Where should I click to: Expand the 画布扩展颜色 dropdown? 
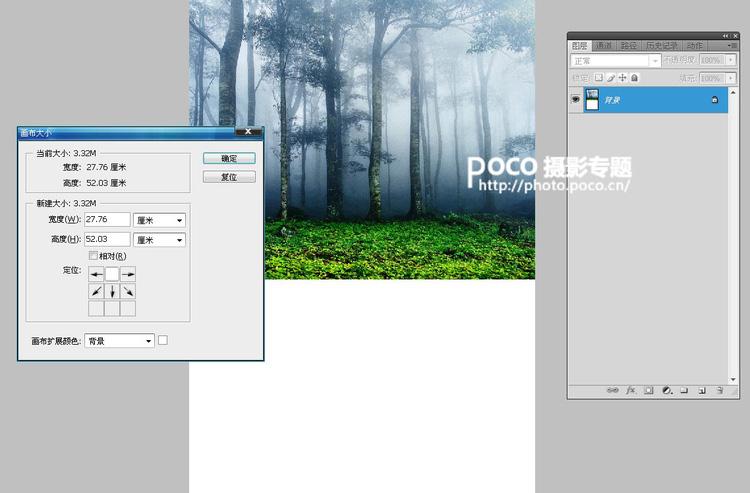pyautogui.click(x=120, y=341)
